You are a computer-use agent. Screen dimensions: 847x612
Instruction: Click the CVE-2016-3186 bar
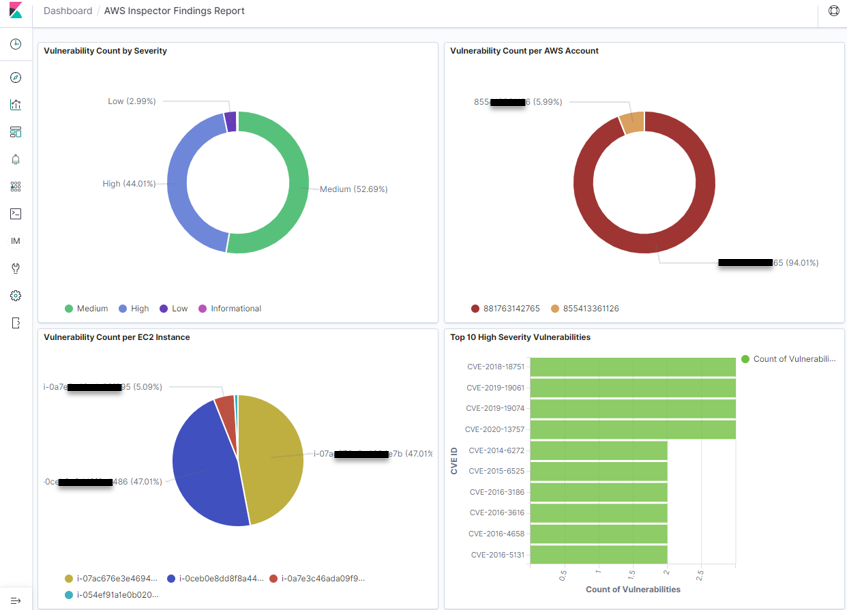coord(599,492)
